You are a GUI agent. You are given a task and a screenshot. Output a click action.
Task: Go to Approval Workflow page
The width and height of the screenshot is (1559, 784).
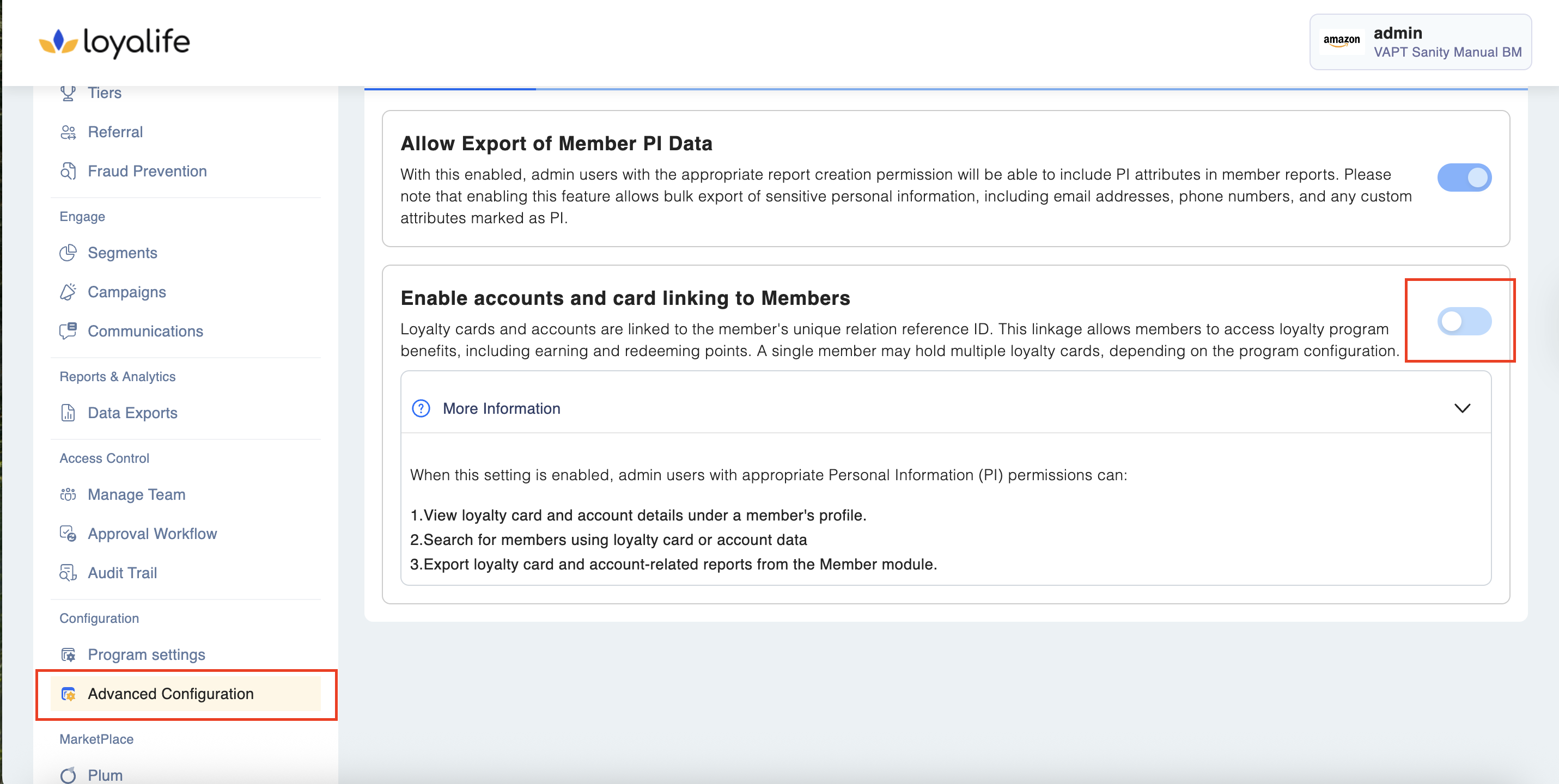(152, 534)
